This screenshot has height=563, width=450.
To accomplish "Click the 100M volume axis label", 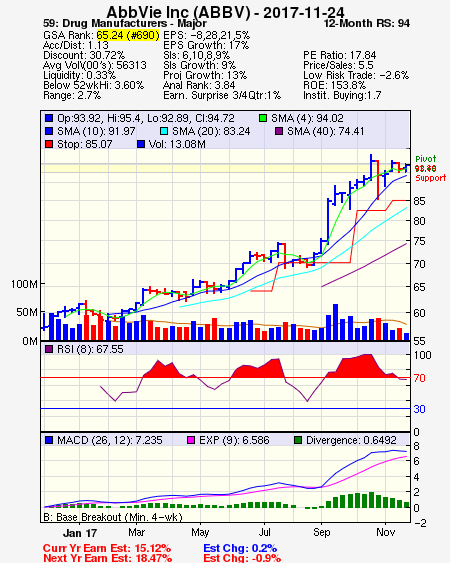I will pyautogui.click(x=24, y=284).
